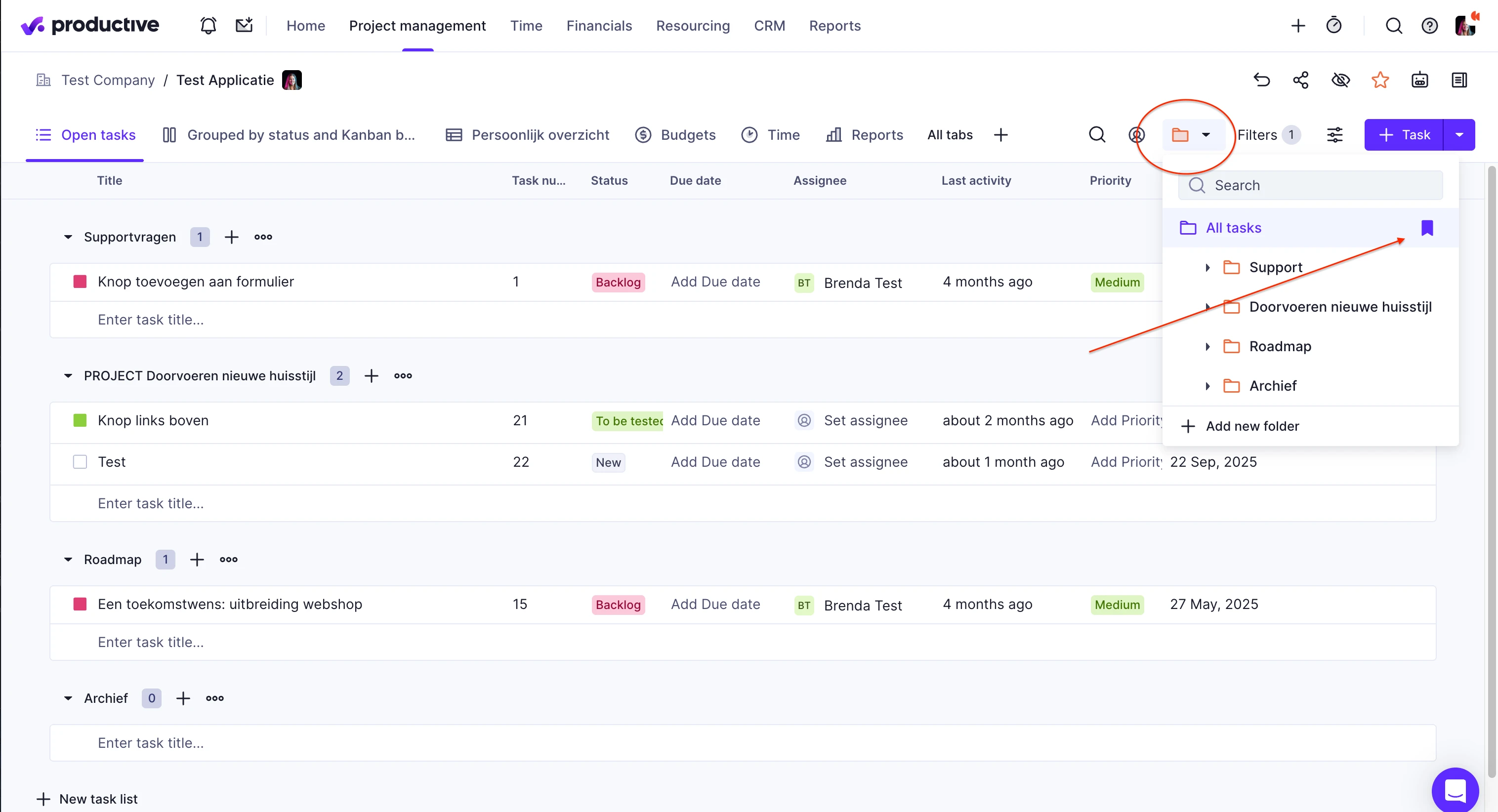
Task: Toggle the crossed-out eye visibility icon
Action: 1340,80
